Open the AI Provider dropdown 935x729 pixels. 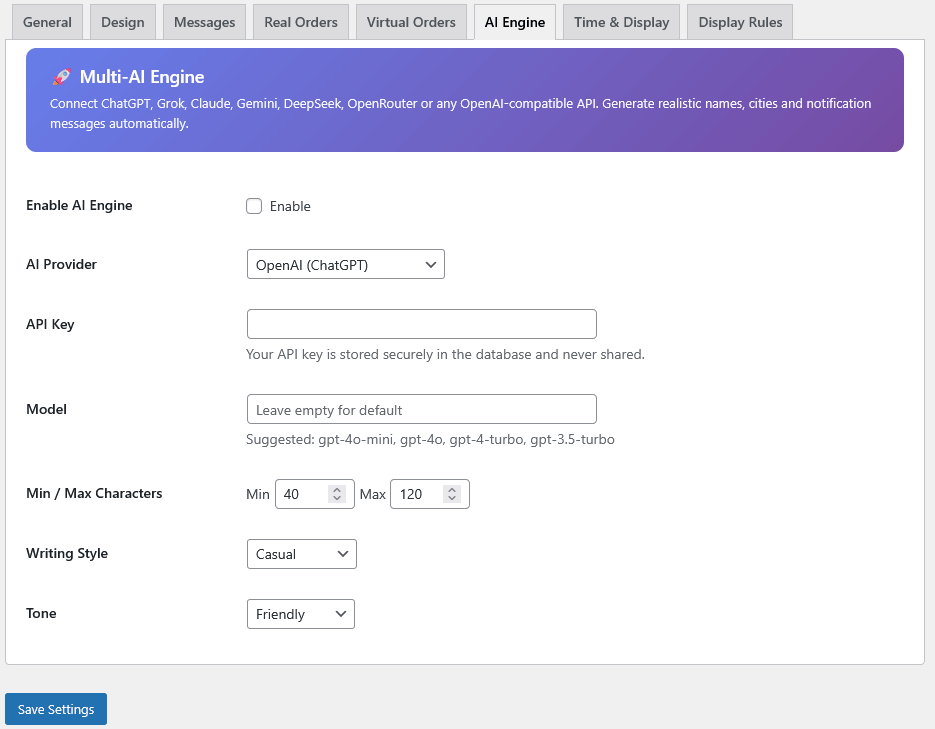click(346, 265)
